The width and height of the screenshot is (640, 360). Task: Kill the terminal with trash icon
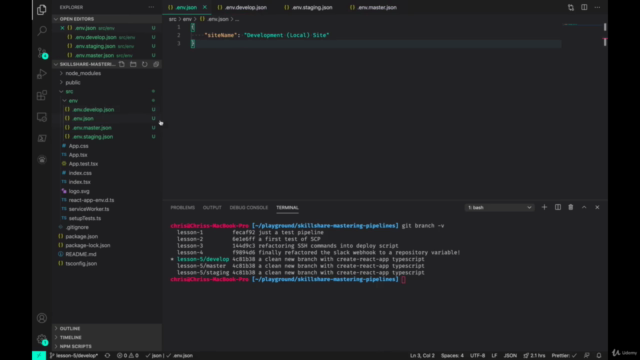click(571, 207)
